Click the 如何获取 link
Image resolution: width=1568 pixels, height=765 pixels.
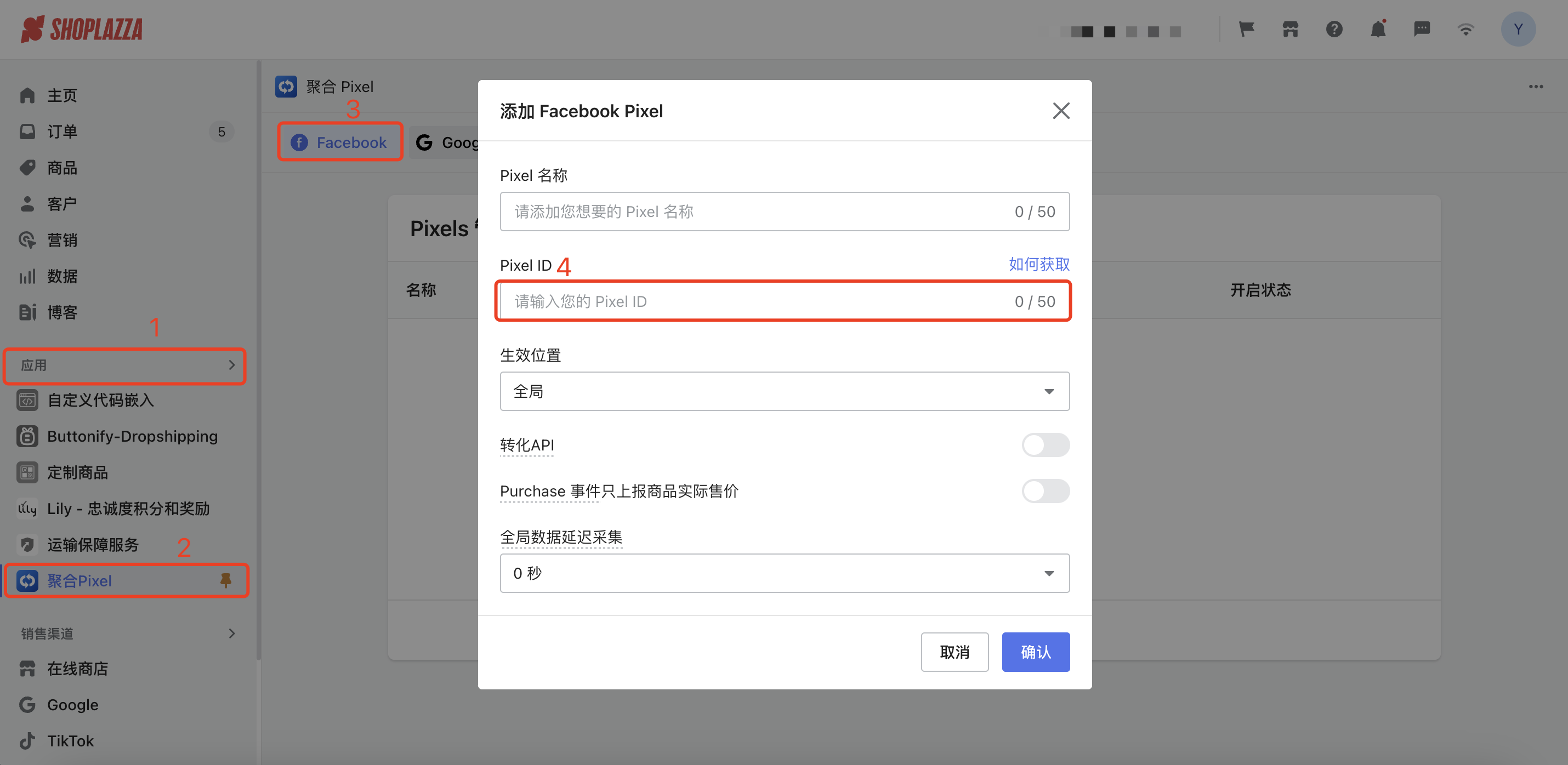click(1038, 264)
